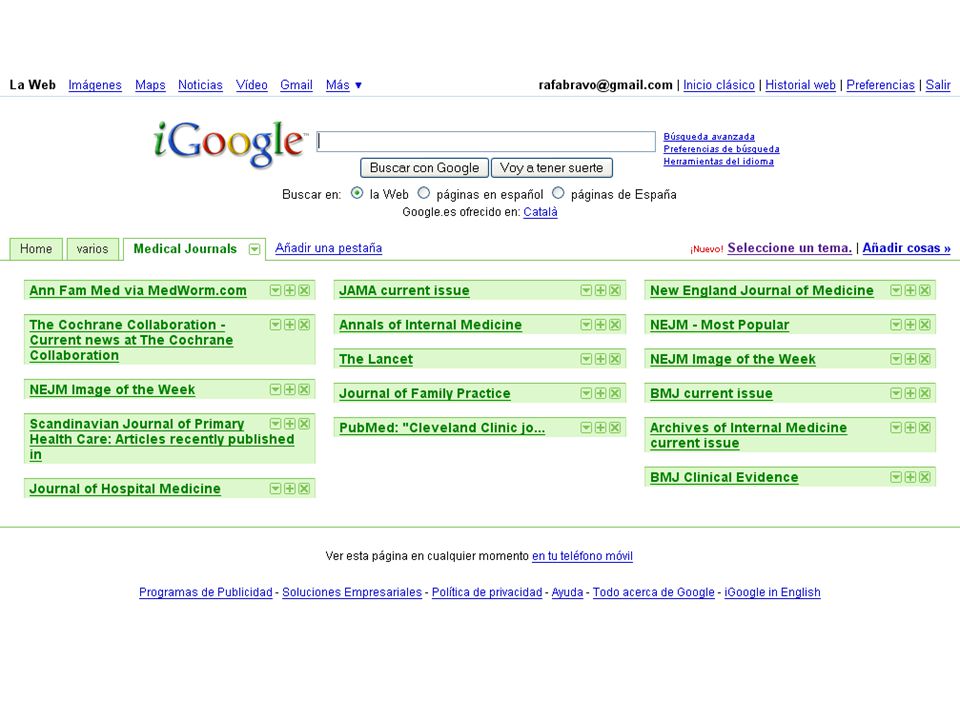Select the 'la Web' search radio button
Image resolution: width=960 pixels, height=720 pixels.
(357, 193)
